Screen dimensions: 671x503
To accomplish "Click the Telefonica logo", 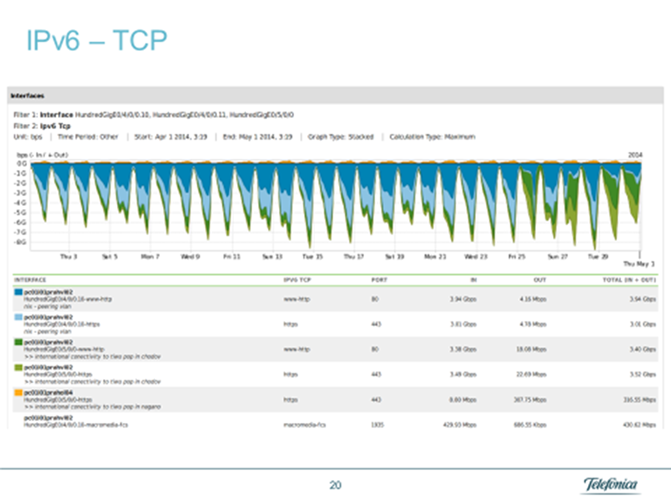I will (x=609, y=484).
